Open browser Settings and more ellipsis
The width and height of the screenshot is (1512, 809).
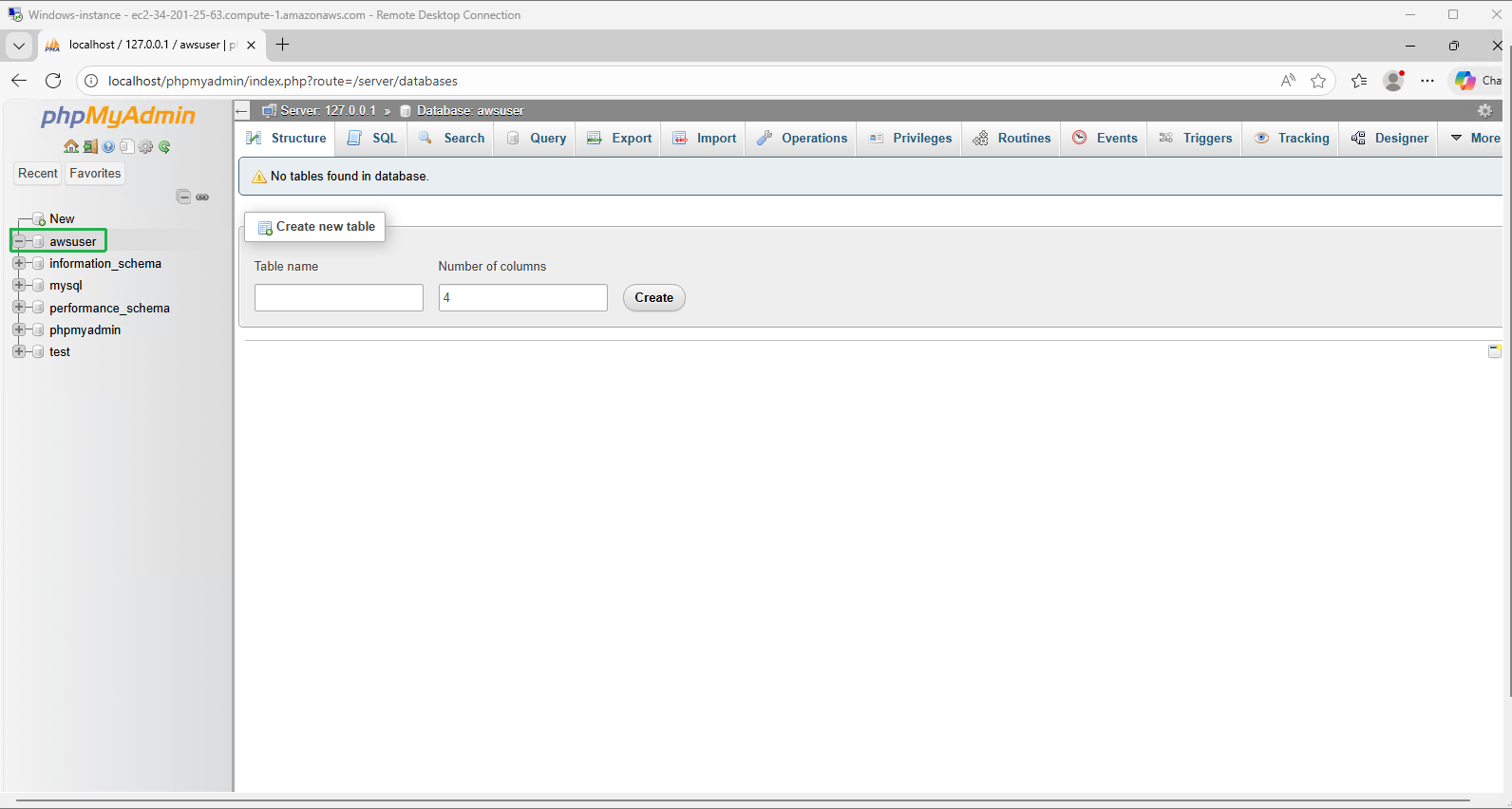[x=1427, y=81]
